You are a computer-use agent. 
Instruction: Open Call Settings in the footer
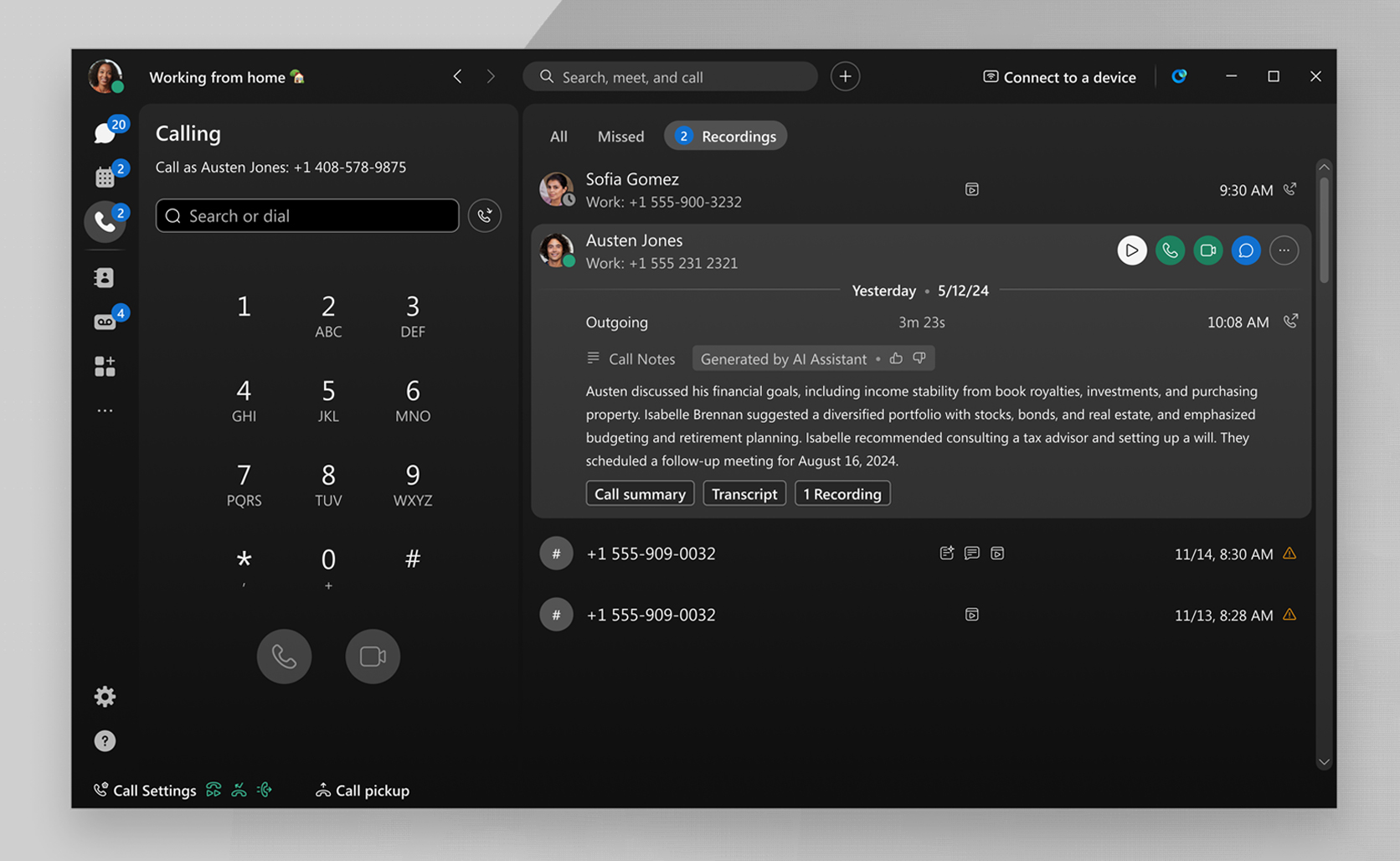click(145, 790)
